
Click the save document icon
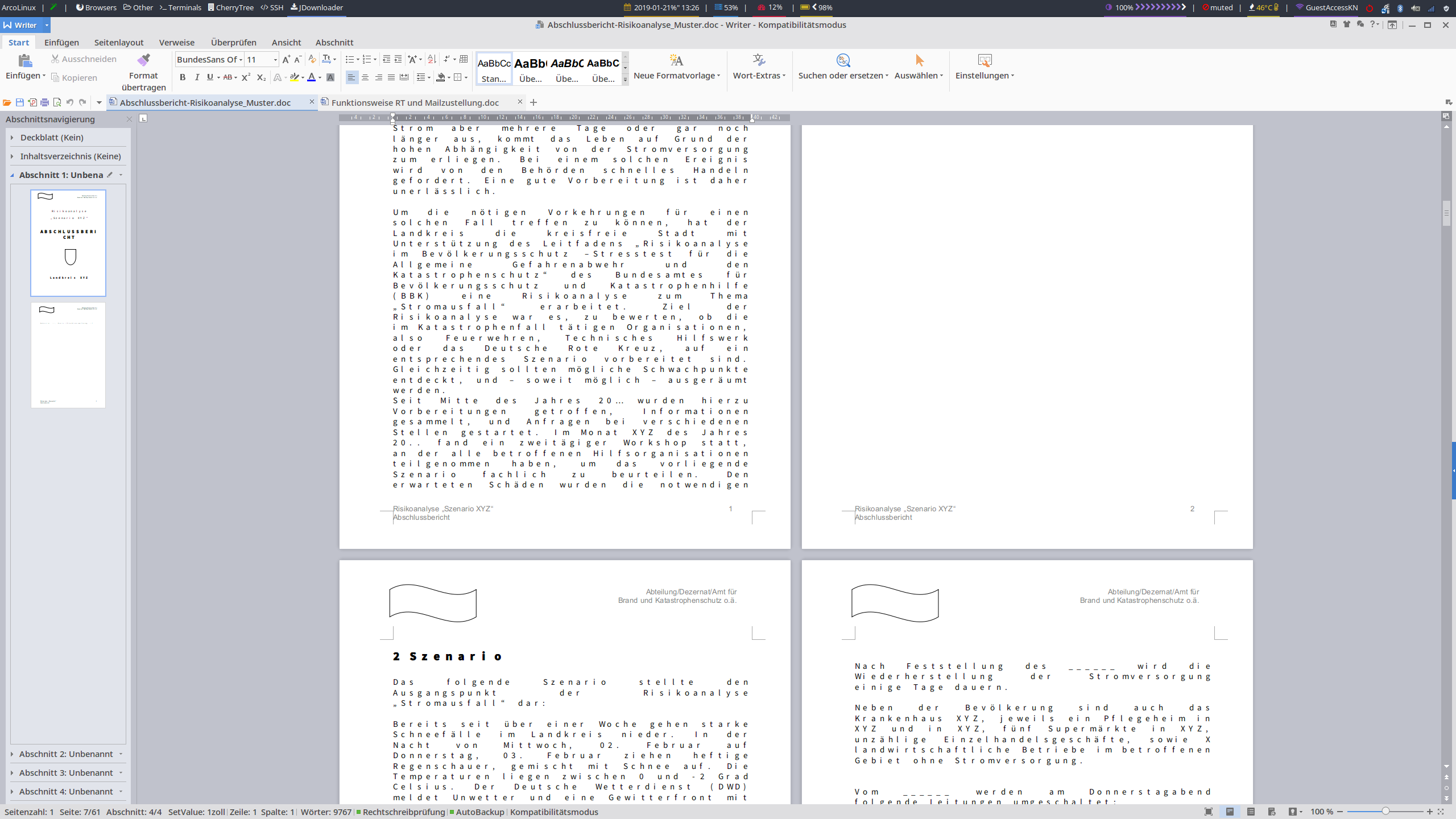coord(20,102)
